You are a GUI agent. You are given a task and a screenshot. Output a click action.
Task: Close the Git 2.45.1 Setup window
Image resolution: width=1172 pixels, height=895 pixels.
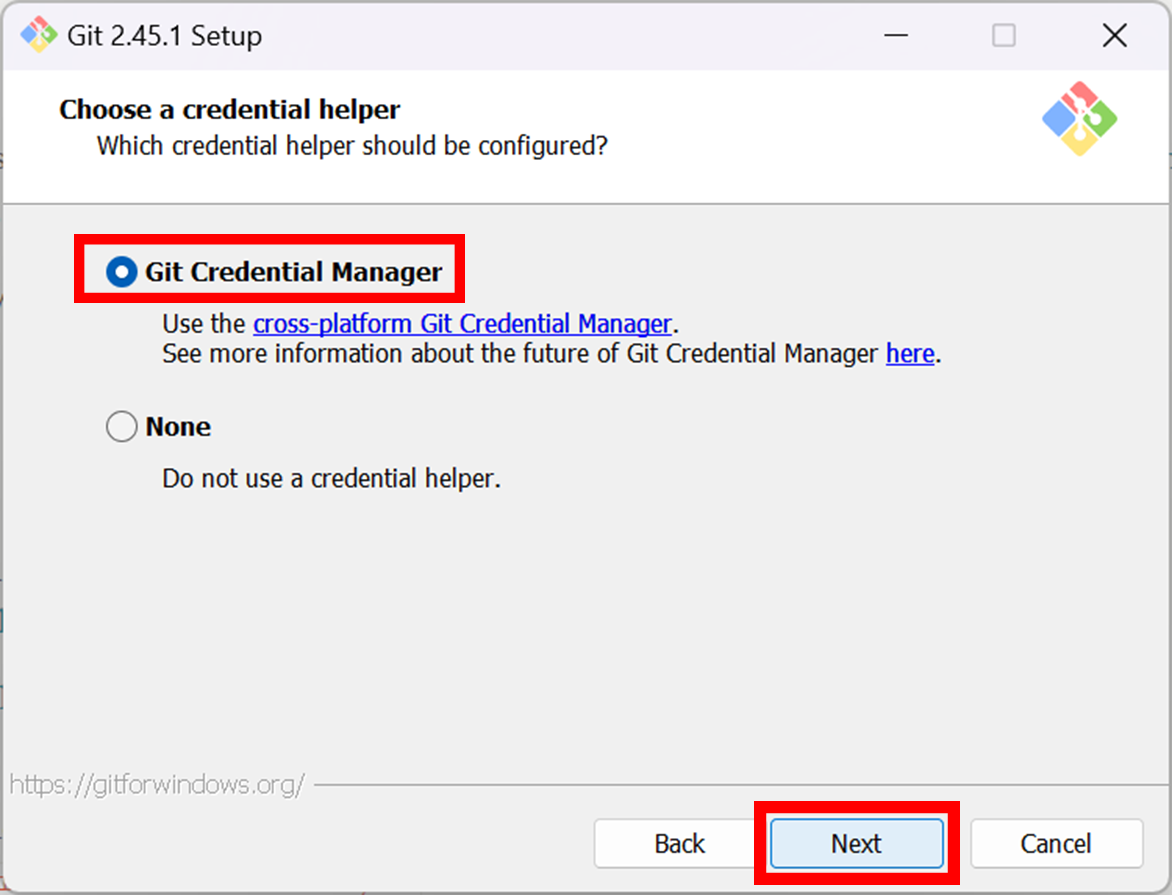click(x=1114, y=35)
